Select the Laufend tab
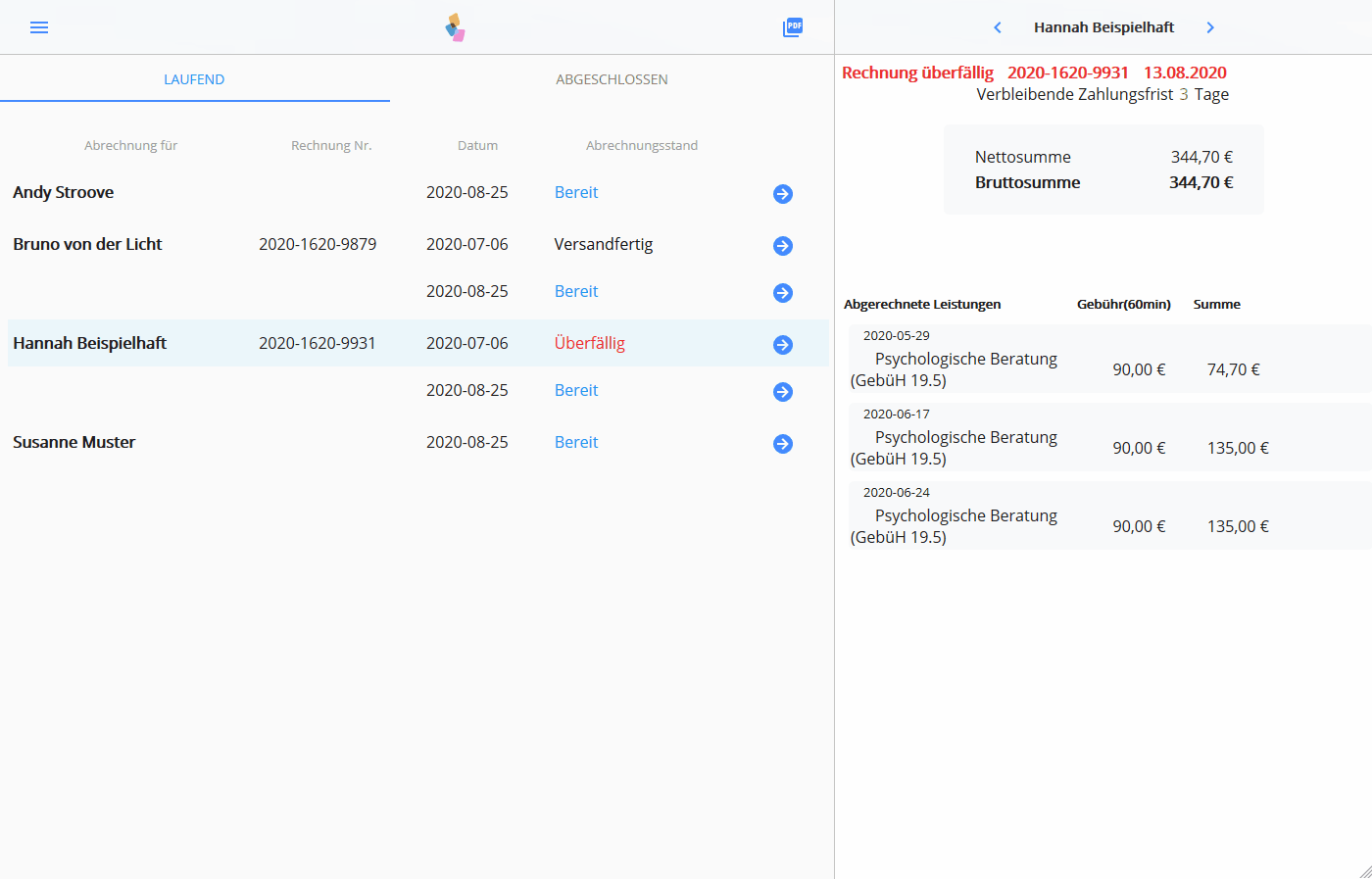The height and width of the screenshot is (879, 1372). click(x=194, y=79)
